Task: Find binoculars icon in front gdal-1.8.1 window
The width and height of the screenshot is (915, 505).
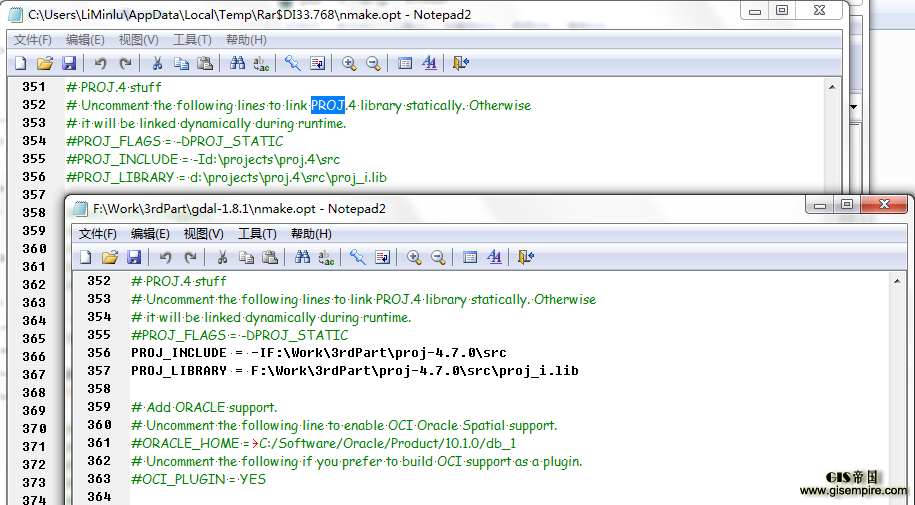Action: 302,257
